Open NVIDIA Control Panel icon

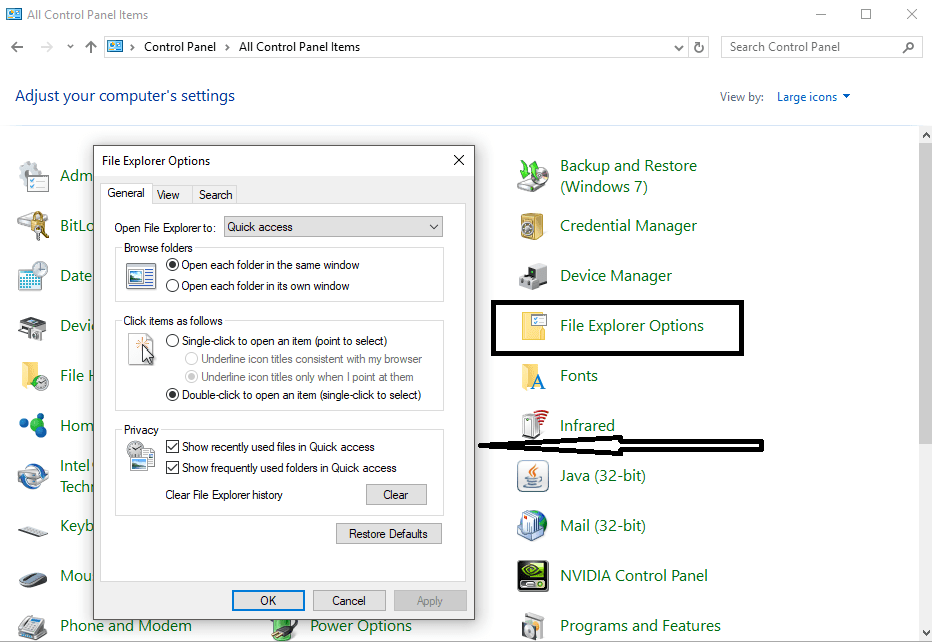[533, 576]
